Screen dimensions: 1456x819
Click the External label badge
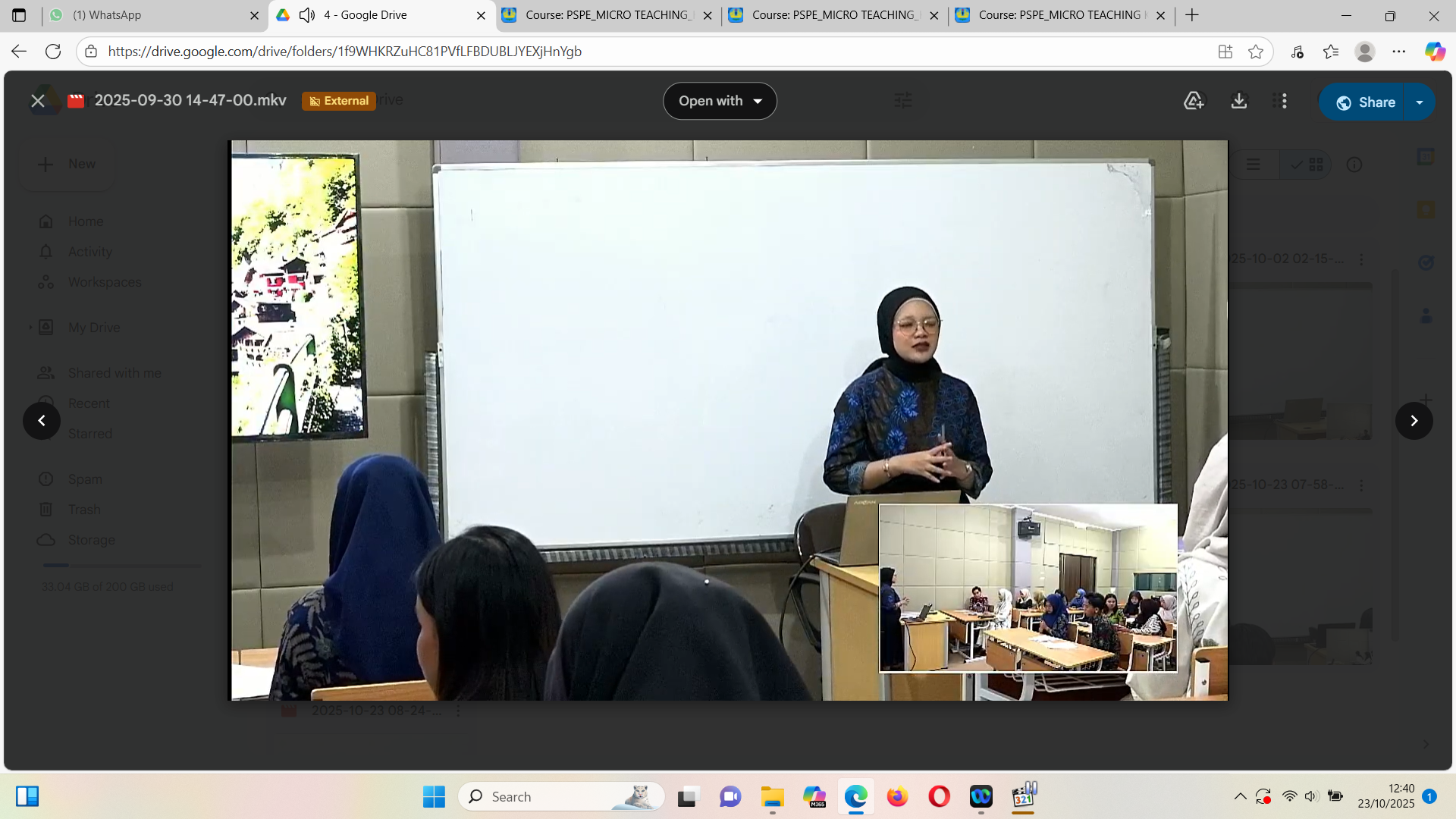point(339,101)
